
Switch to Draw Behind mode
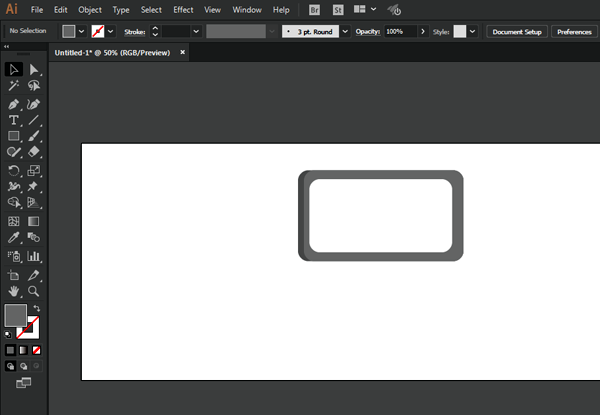pos(23,366)
